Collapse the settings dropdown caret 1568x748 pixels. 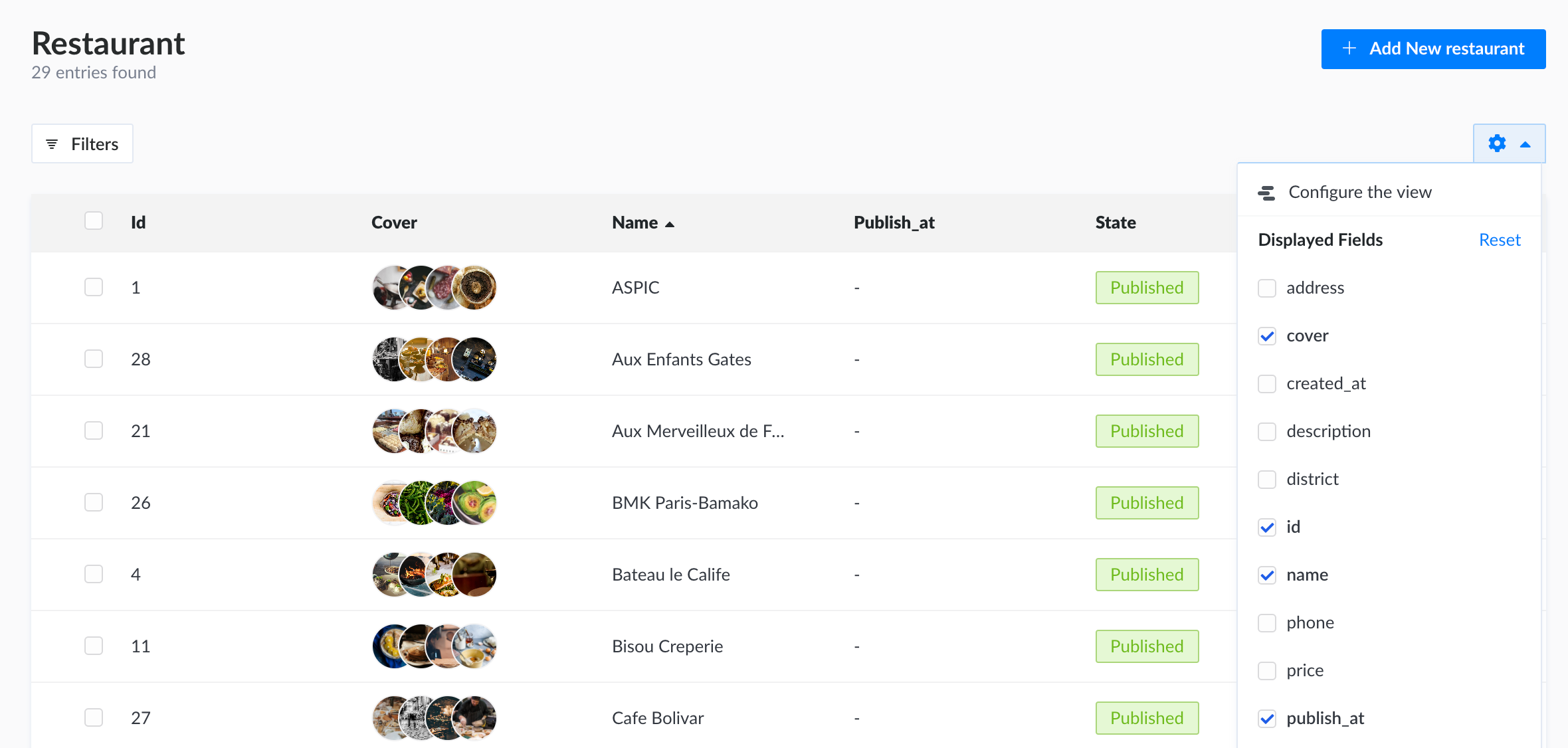(1525, 144)
